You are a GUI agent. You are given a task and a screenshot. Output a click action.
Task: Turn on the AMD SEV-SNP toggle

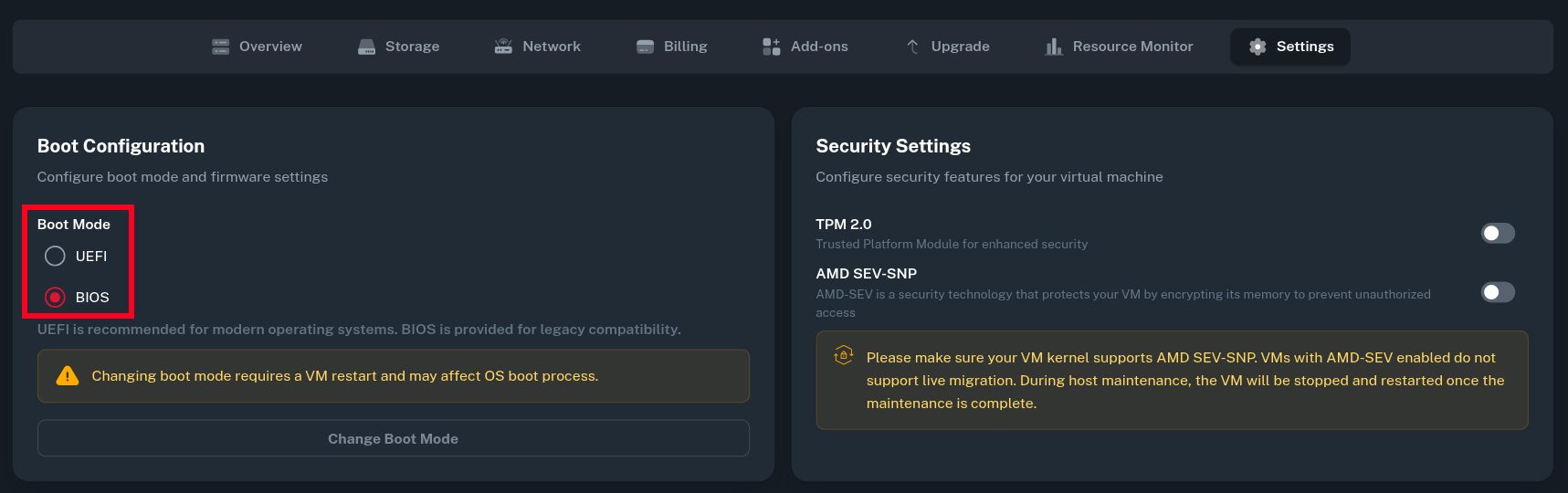[x=1497, y=292]
